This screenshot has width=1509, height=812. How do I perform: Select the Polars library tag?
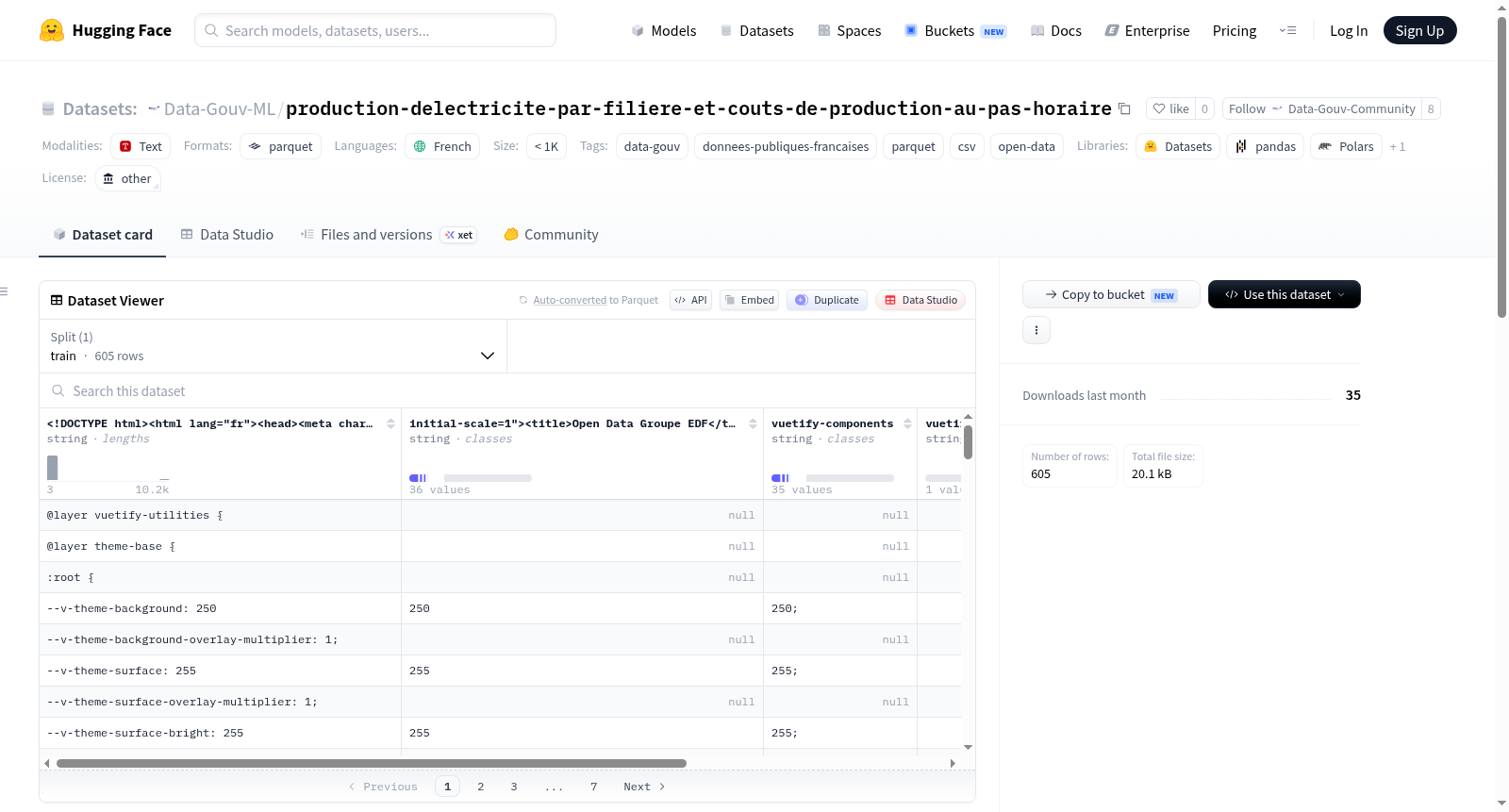pyautogui.click(x=1346, y=146)
